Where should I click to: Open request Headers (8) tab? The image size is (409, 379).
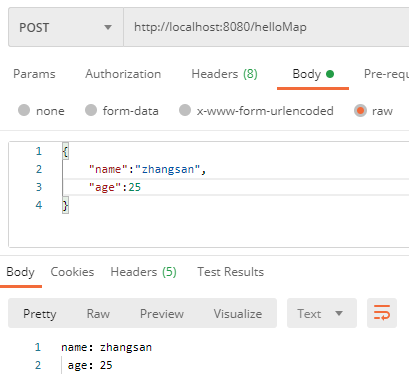click(x=224, y=74)
